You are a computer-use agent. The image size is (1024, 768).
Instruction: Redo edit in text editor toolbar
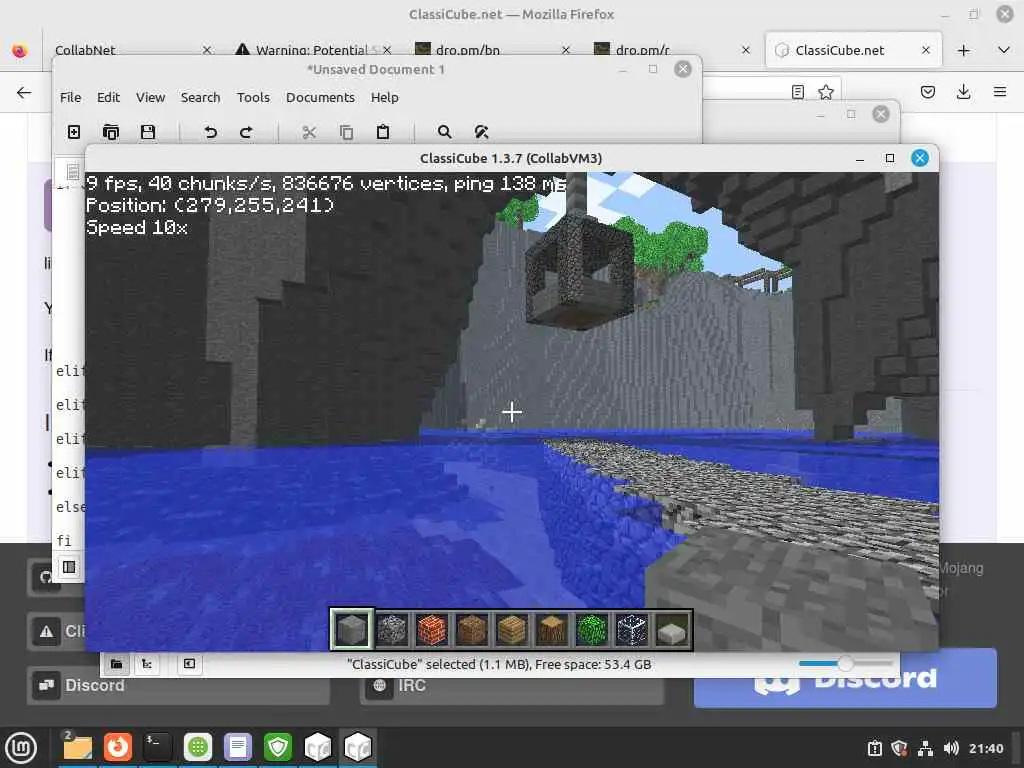(x=246, y=132)
